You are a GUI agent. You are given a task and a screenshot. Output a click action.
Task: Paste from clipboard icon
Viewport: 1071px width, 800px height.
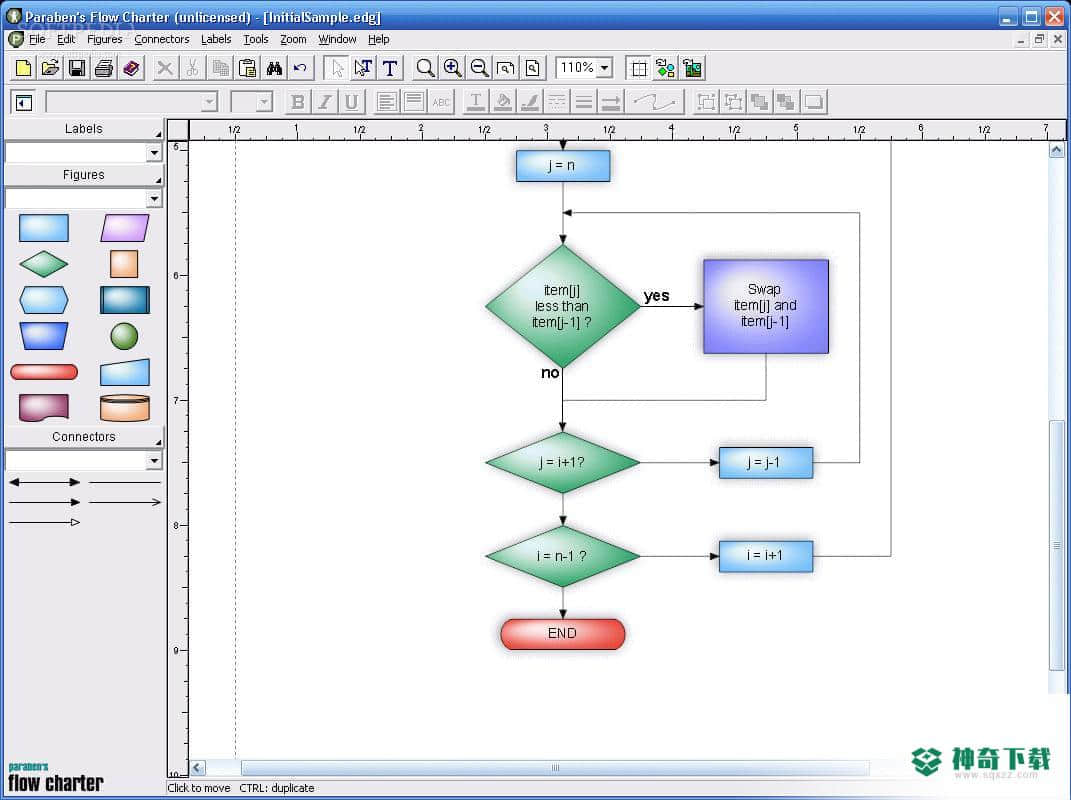pos(247,68)
